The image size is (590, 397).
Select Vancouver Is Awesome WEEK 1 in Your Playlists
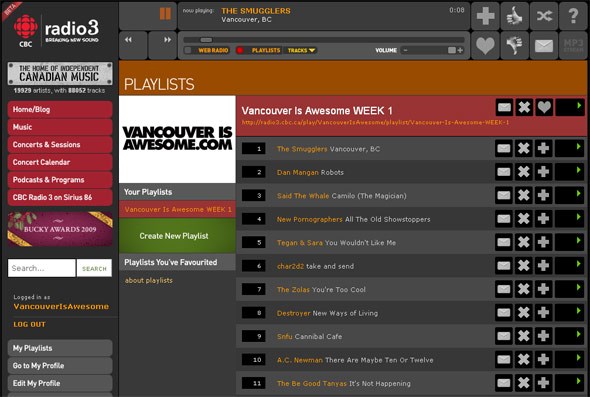[x=177, y=209]
